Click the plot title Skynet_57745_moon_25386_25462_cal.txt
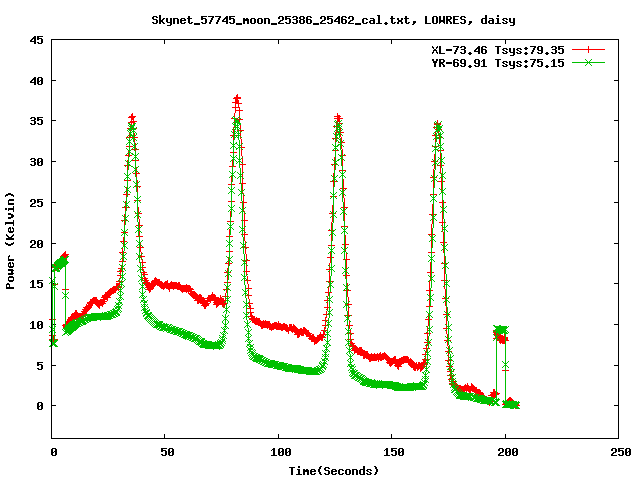Image resolution: width=640 pixels, height=480 pixels. pyautogui.click(x=333, y=20)
